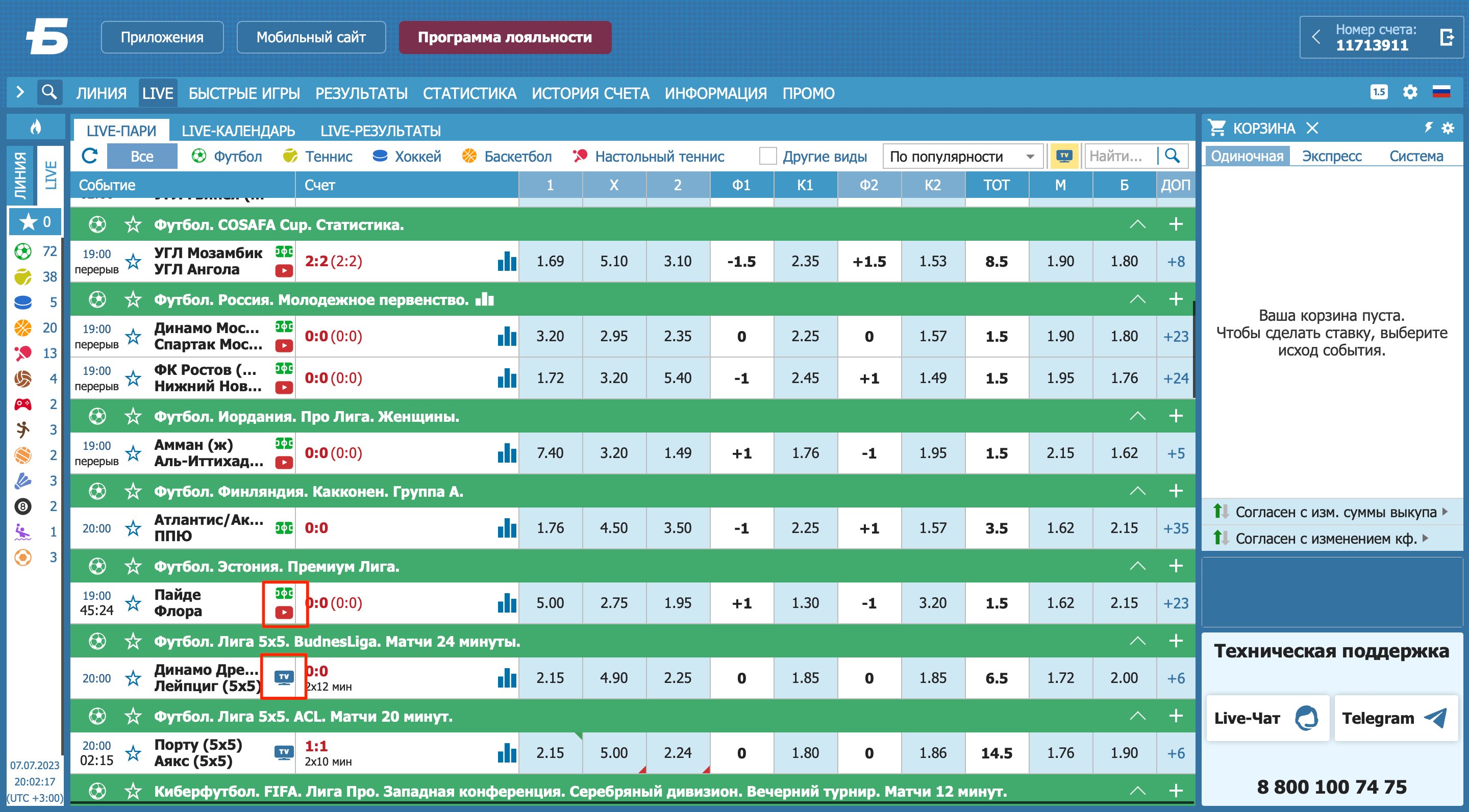Image resolution: width=1469 pixels, height=812 pixels.
Task: Star the COSAFA Cup league header
Action: click(x=134, y=224)
